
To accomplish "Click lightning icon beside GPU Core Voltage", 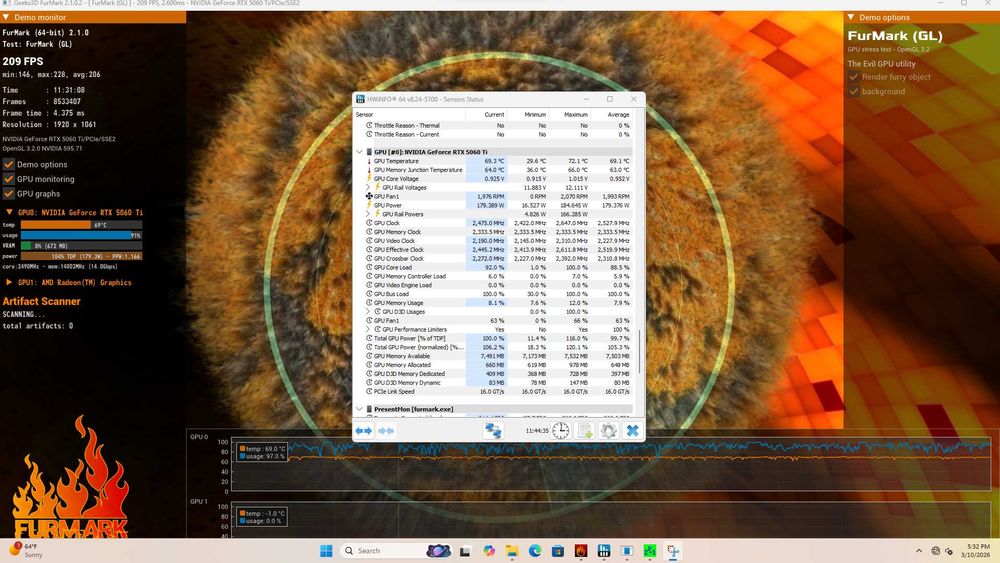I will 369,179.
